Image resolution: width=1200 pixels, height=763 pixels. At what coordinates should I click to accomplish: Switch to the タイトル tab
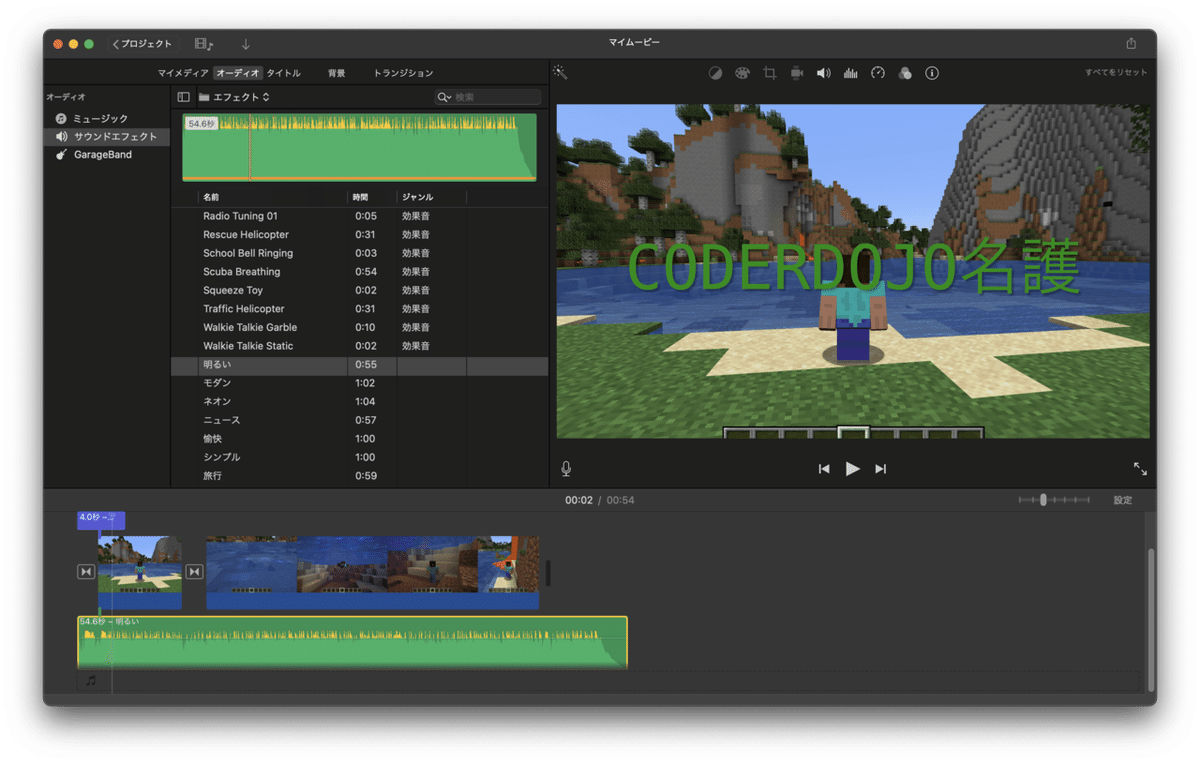click(283, 73)
